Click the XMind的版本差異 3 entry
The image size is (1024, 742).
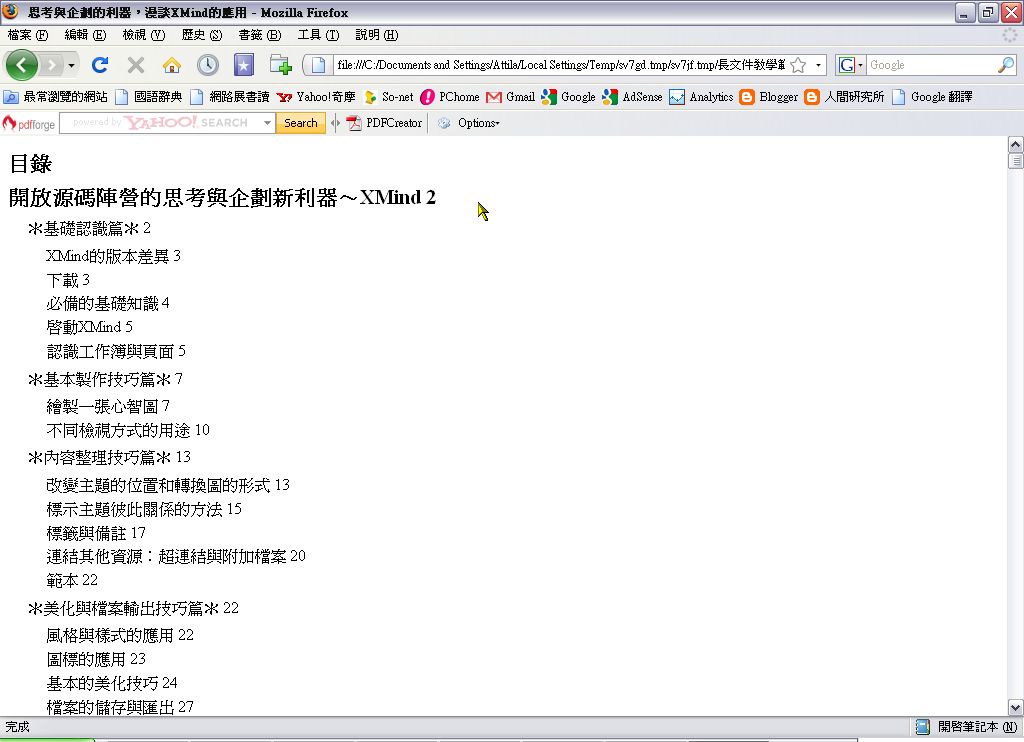coord(114,256)
